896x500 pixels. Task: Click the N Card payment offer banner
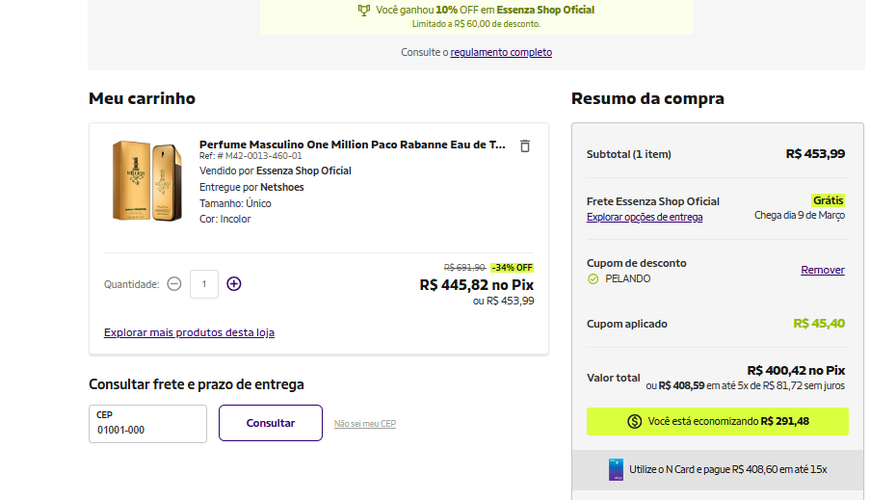tap(717, 470)
